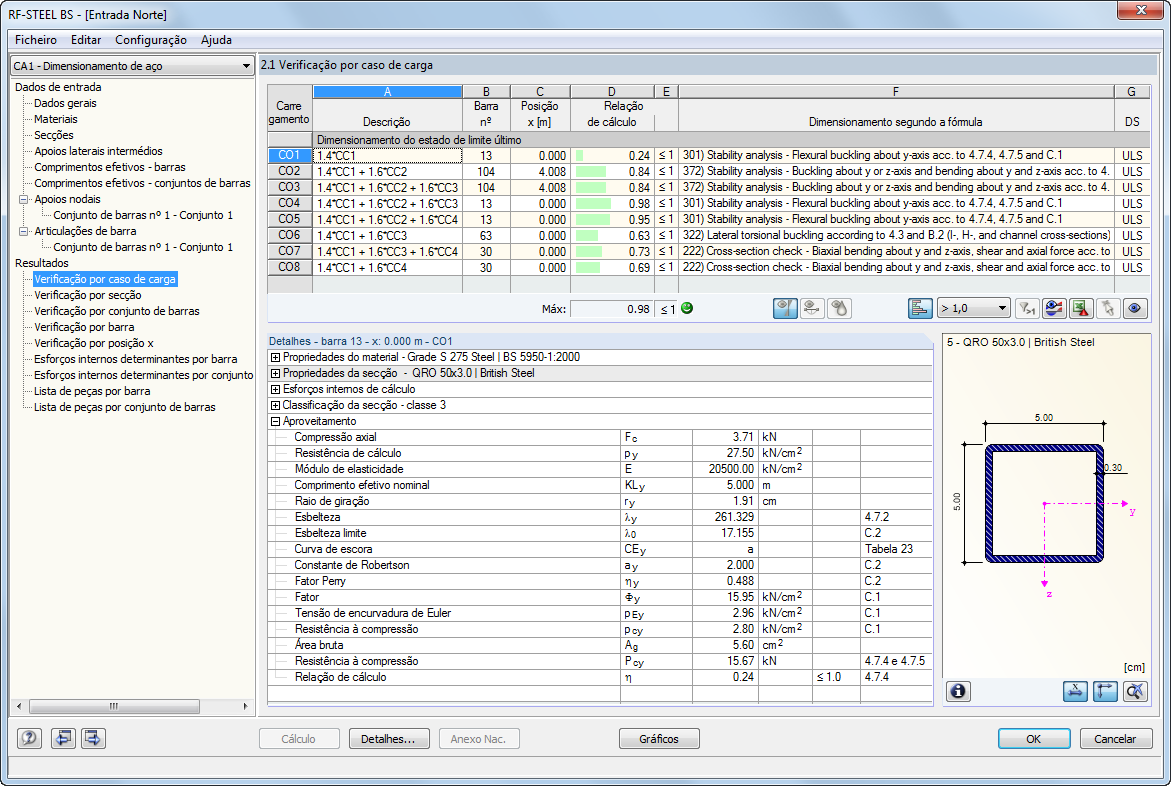The image size is (1171, 786).
Task: Click the fire resistance filter icon
Action: [839, 309]
